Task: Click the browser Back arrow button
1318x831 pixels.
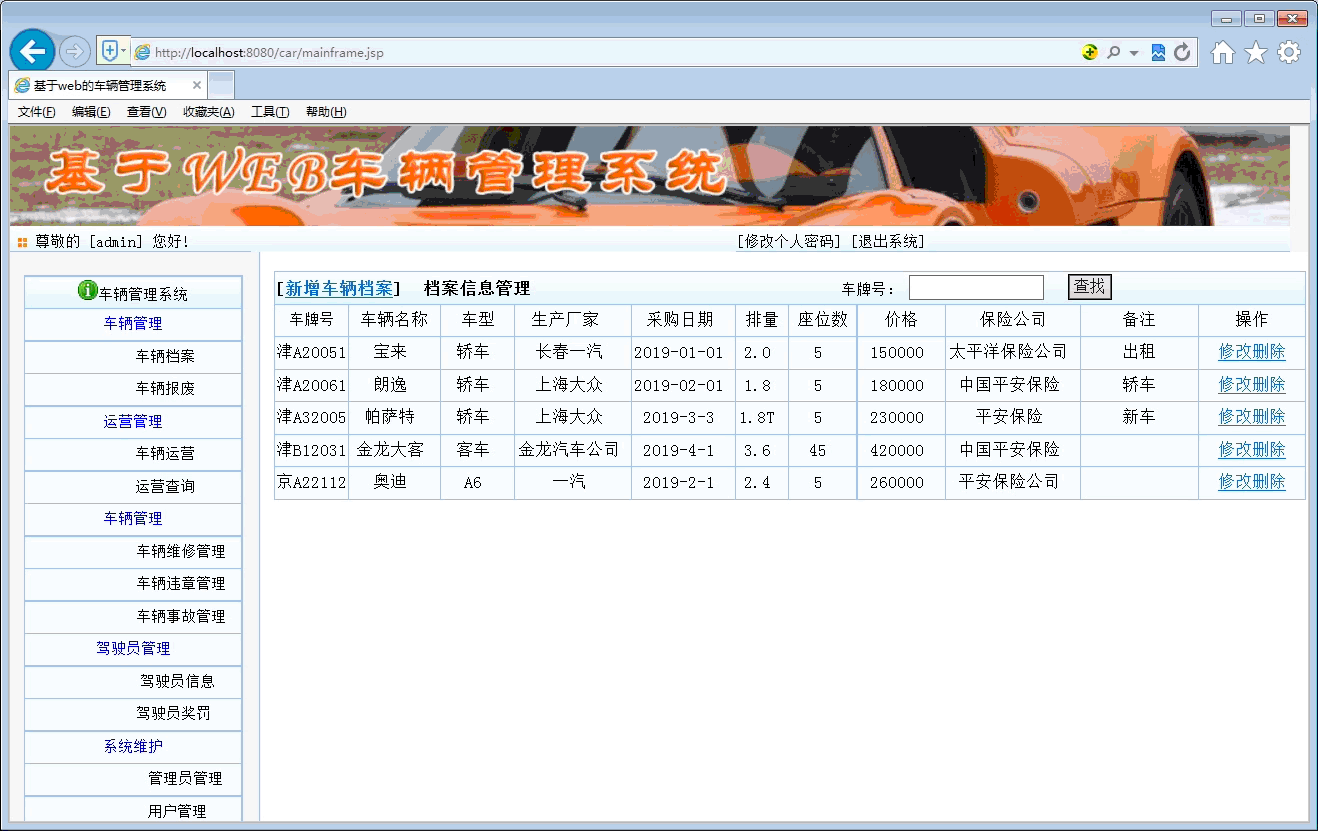Action: tap(32, 52)
